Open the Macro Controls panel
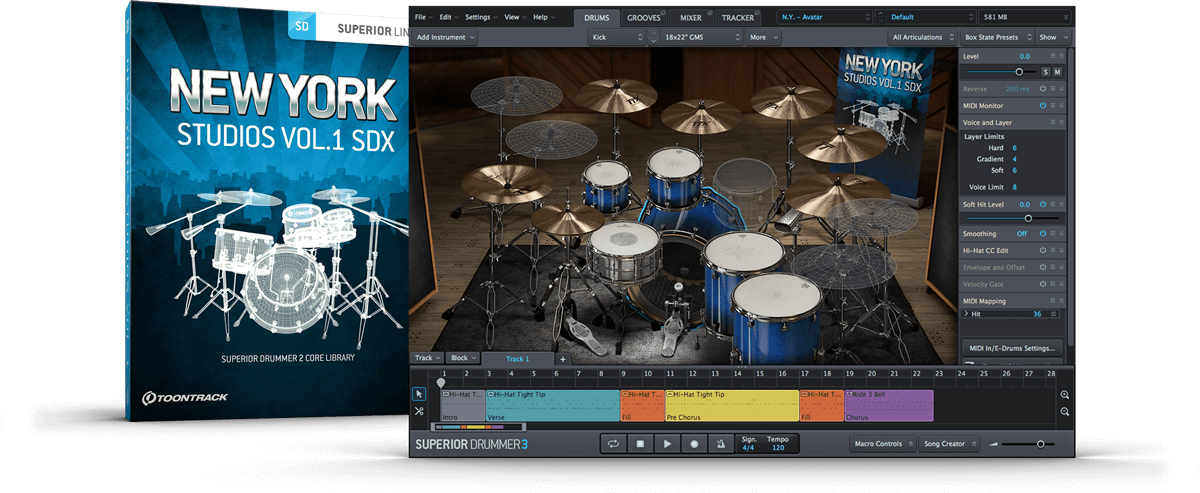Screen dimensions: 1200x493 tap(883, 444)
